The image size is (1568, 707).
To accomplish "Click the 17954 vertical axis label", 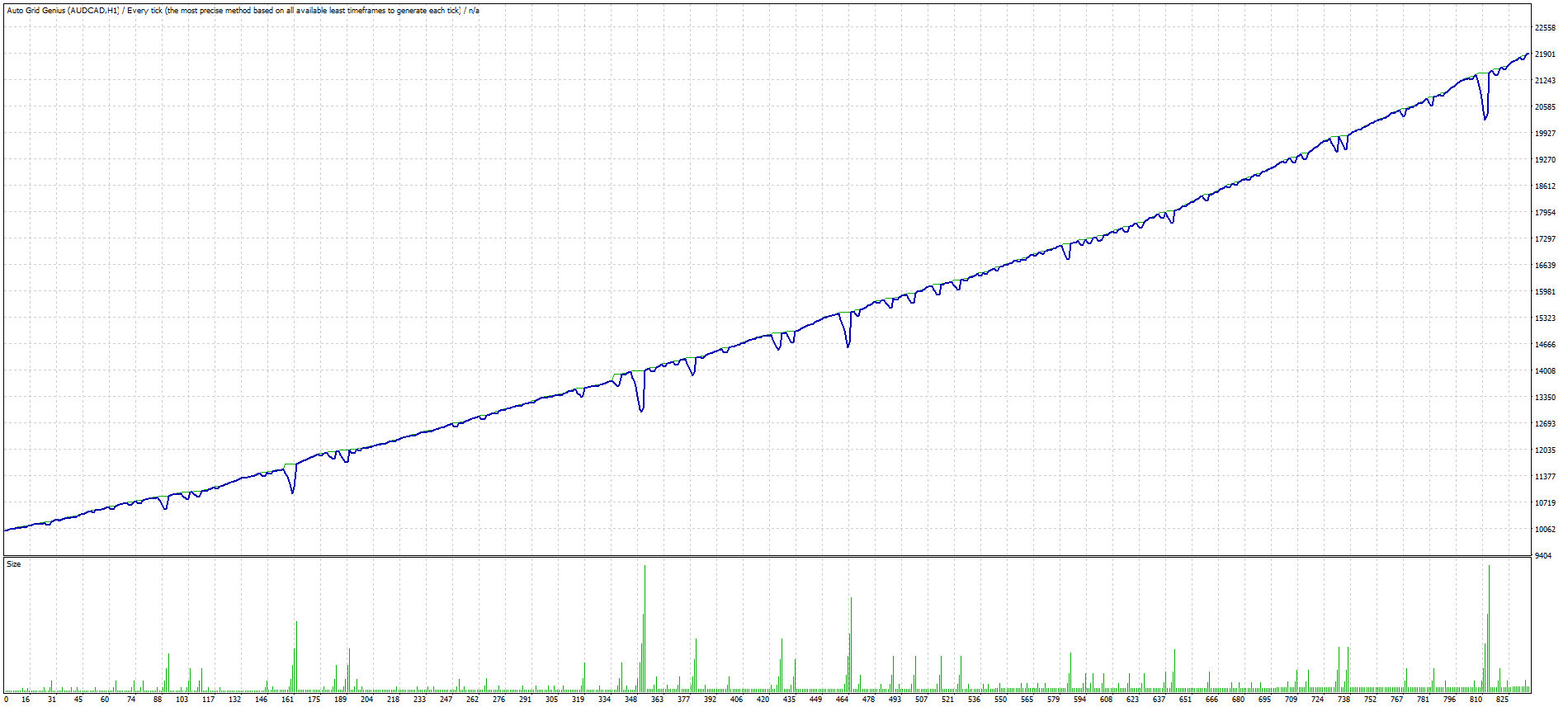I will [x=1545, y=213].
